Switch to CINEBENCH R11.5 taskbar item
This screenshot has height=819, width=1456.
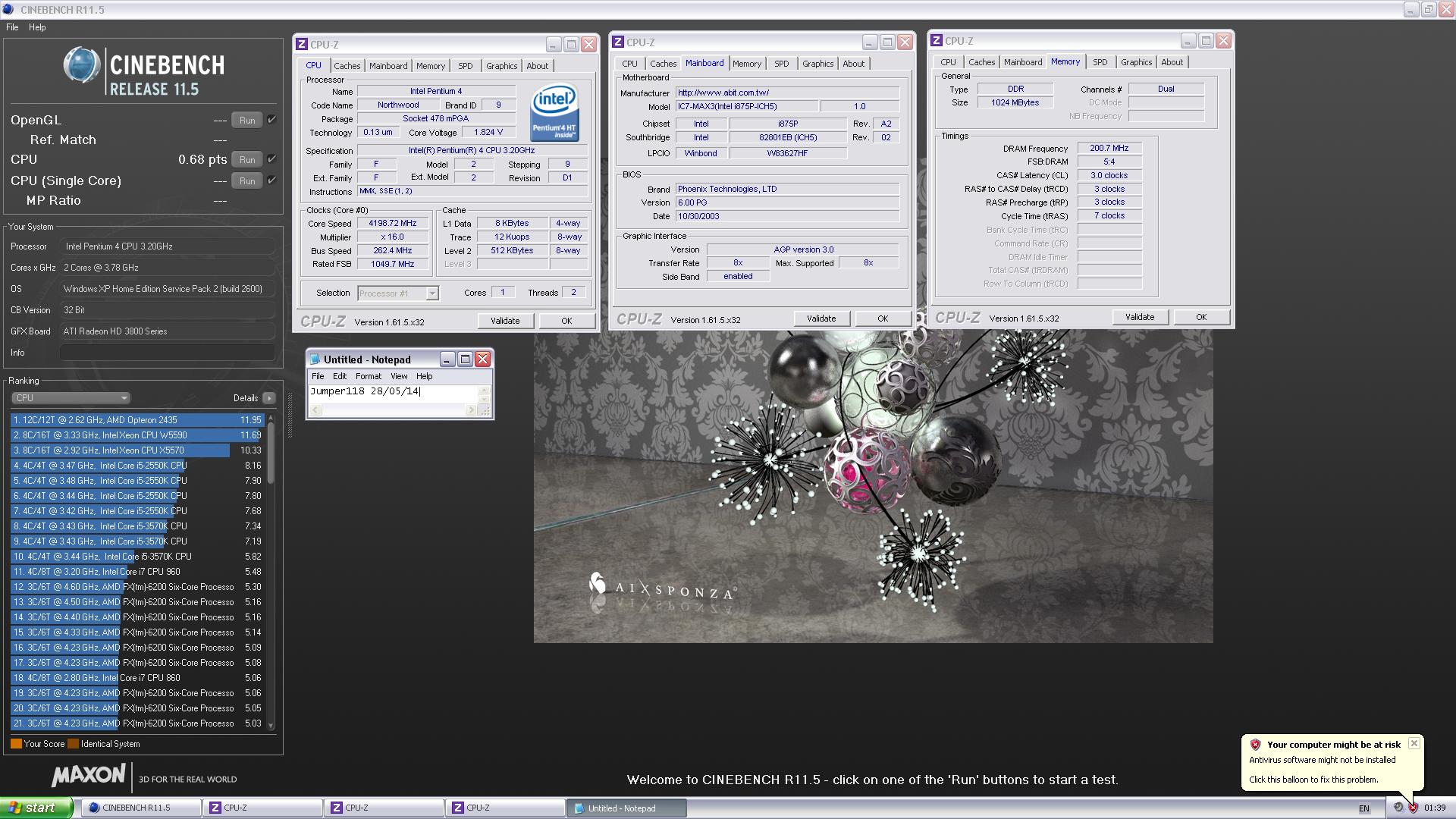click(141, 808)
